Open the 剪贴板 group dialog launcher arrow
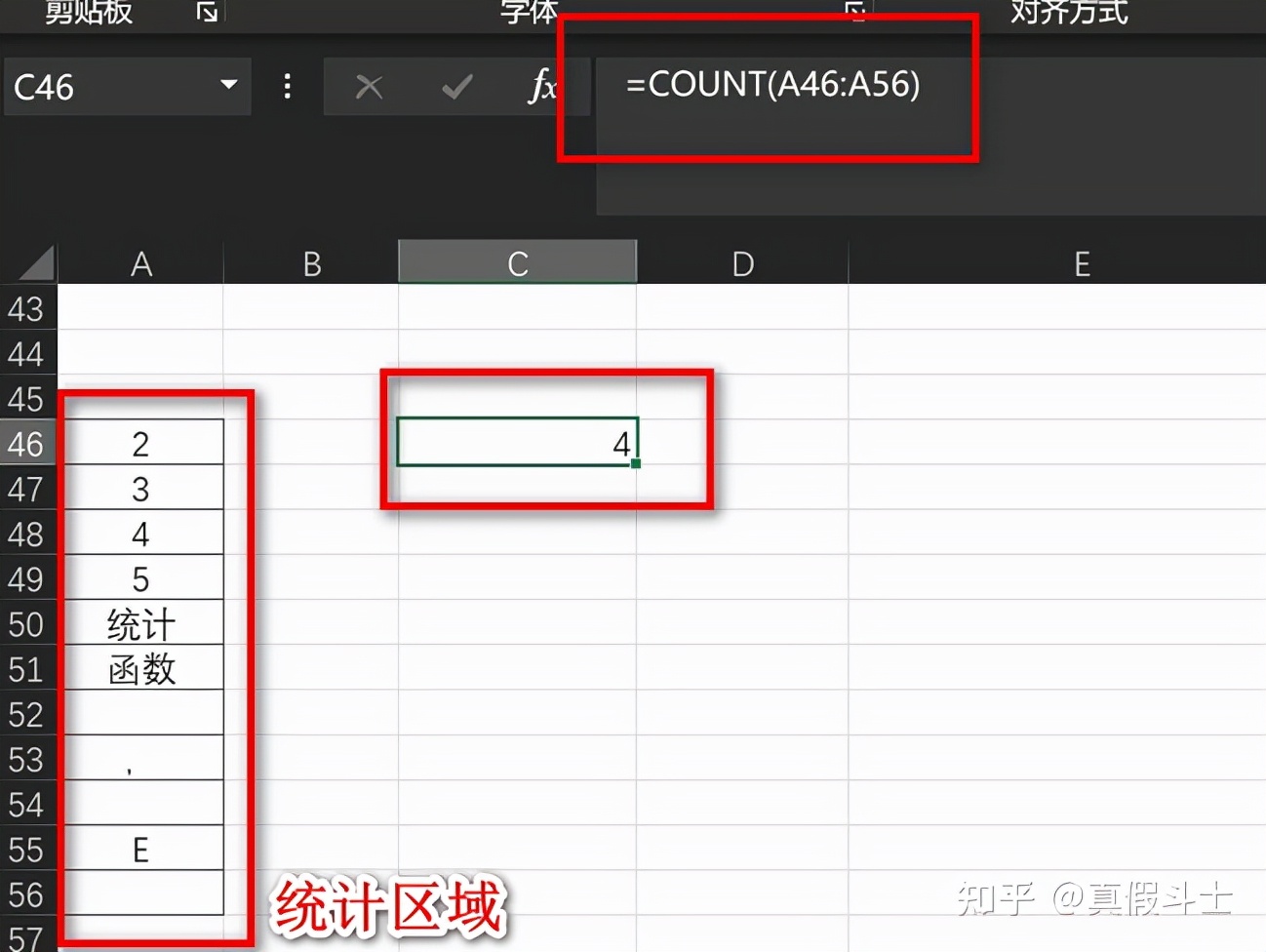Image resolution: width=1266 pixels, height=952 pixels. [x=205, y=14]
